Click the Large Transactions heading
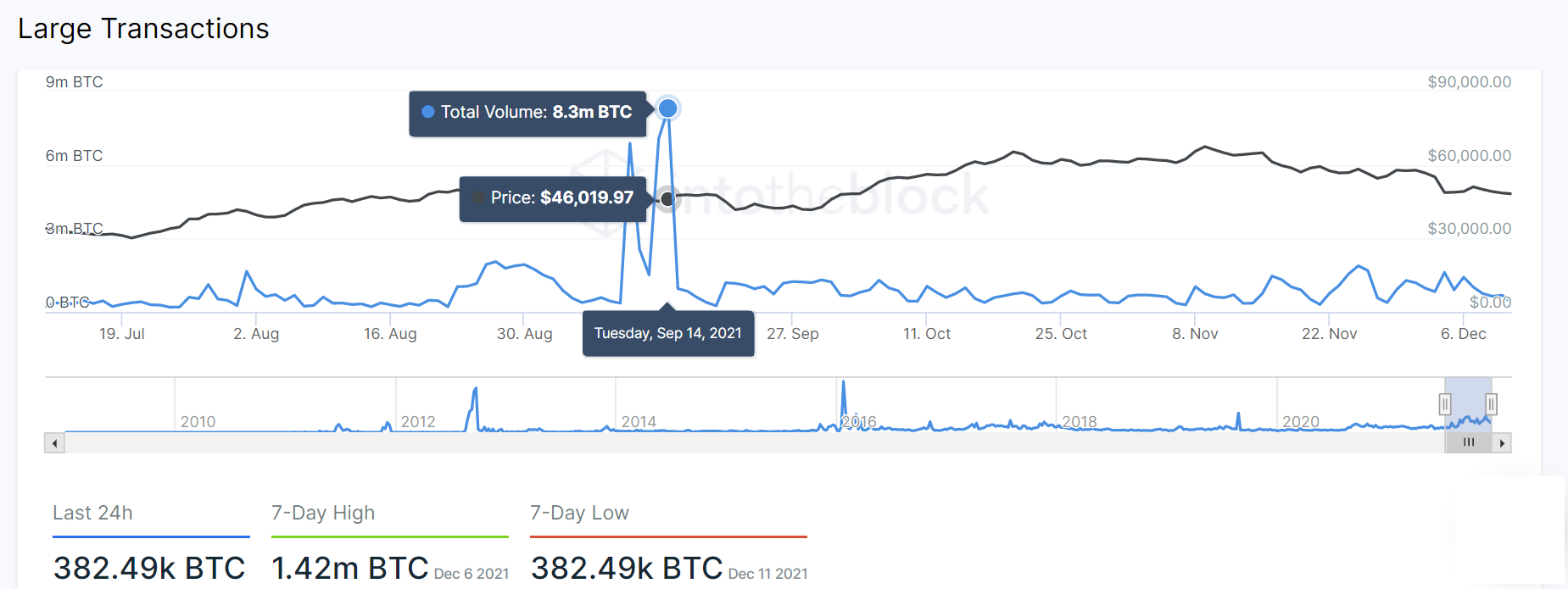 pos(143,29)
